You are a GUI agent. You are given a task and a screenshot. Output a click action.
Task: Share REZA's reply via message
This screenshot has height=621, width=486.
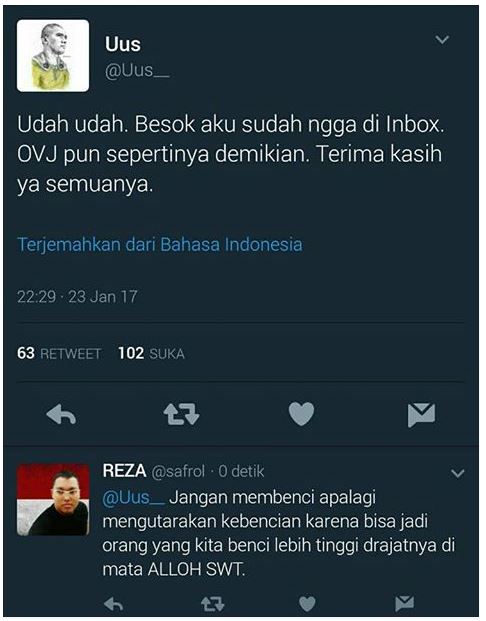[x=405, y=604]
